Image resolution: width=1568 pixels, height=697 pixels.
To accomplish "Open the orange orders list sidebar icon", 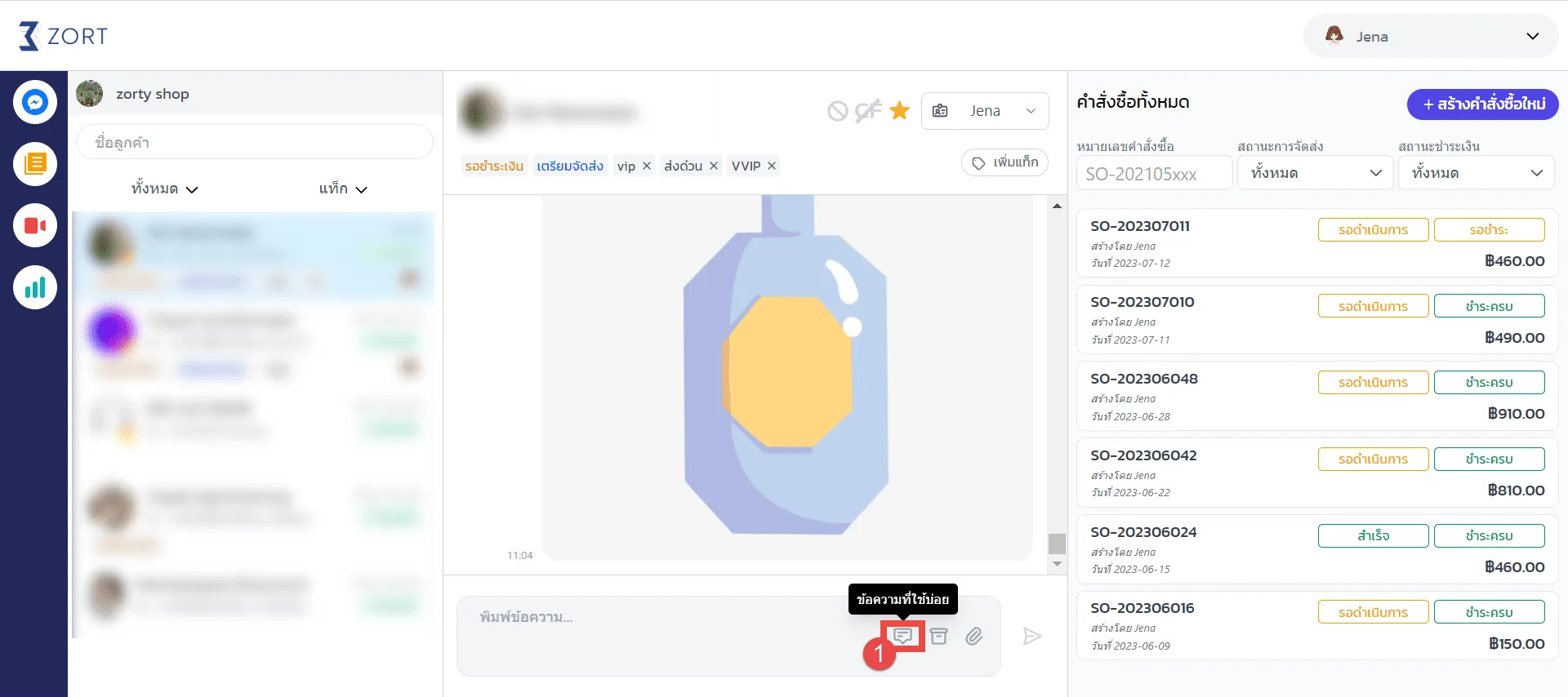I will (35, 164).
